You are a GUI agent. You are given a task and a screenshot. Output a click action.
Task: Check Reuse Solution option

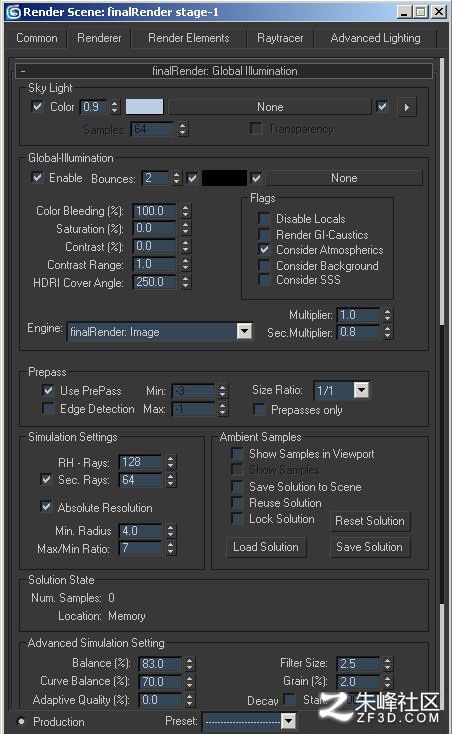click(x=238, y=503)
